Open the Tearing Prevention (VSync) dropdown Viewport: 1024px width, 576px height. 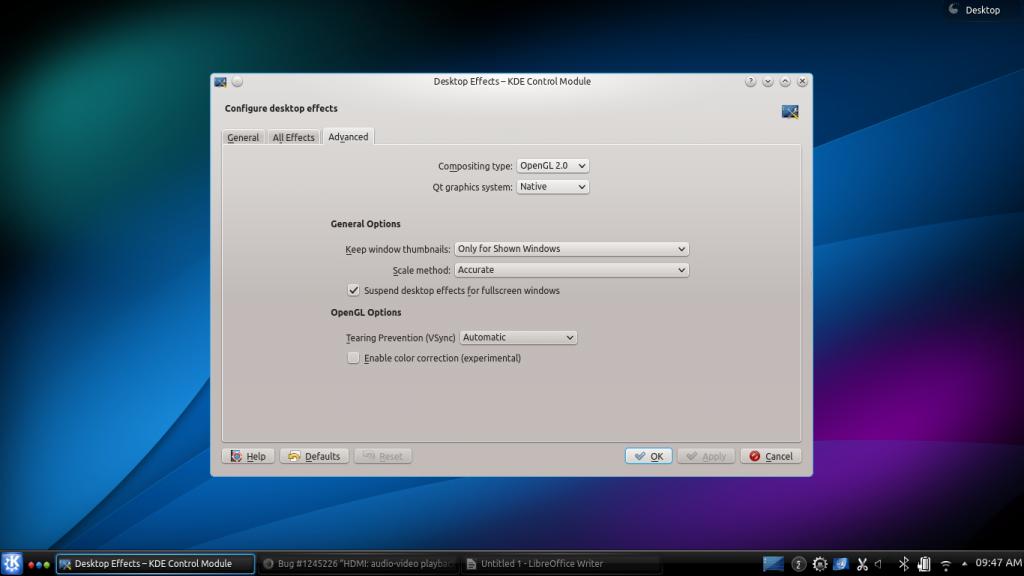click(518, 338)
